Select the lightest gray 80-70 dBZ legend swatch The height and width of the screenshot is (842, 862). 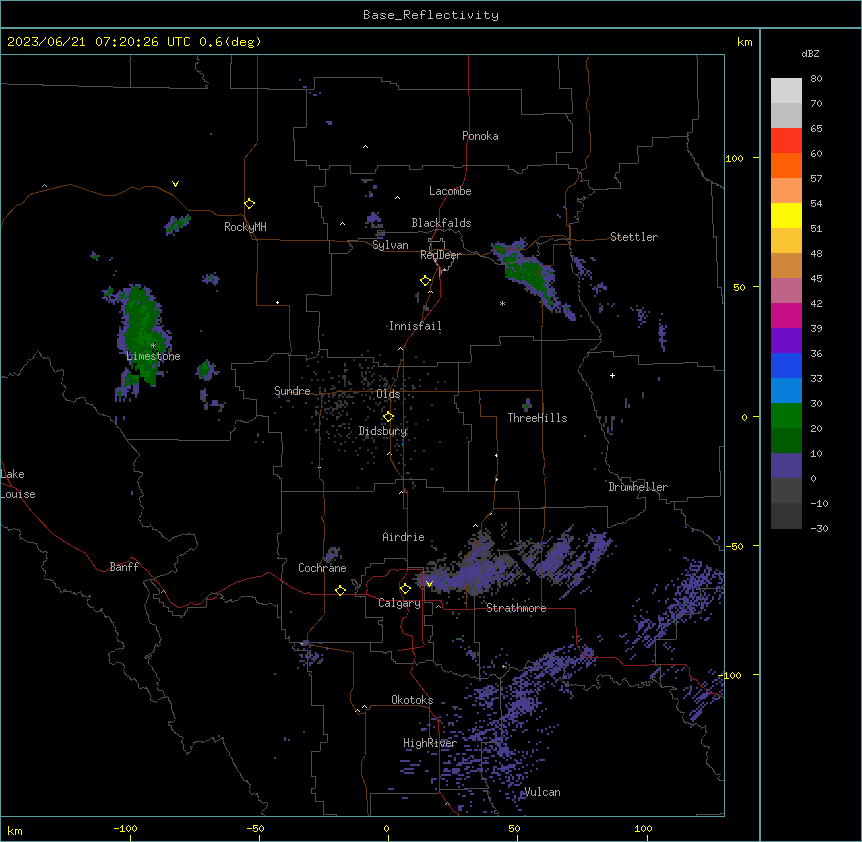(x=786, y=91)
